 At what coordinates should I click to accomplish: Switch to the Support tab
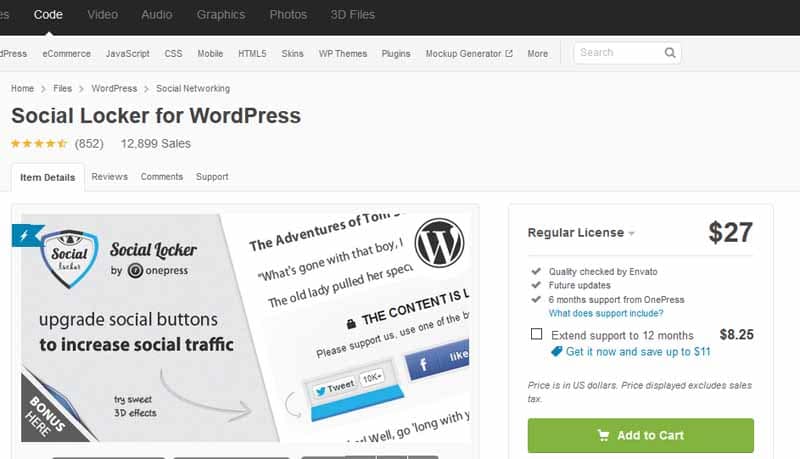point(212,176)
